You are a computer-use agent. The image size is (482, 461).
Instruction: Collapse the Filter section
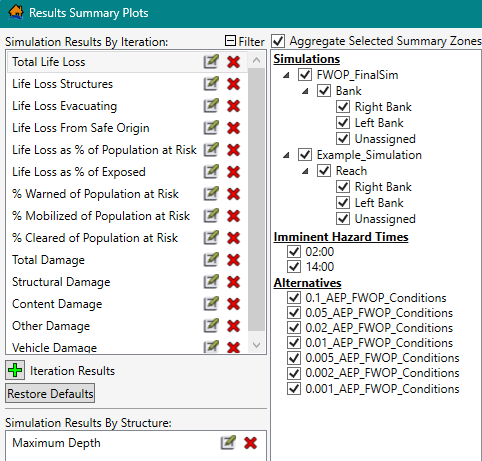[x=230, y=41]
